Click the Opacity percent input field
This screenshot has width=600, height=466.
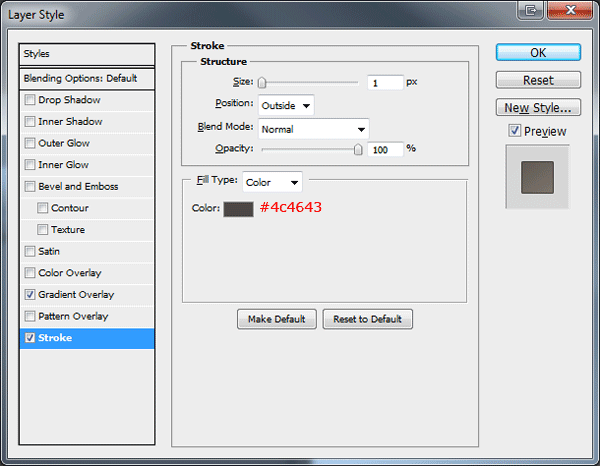click(x=385, y=150)
